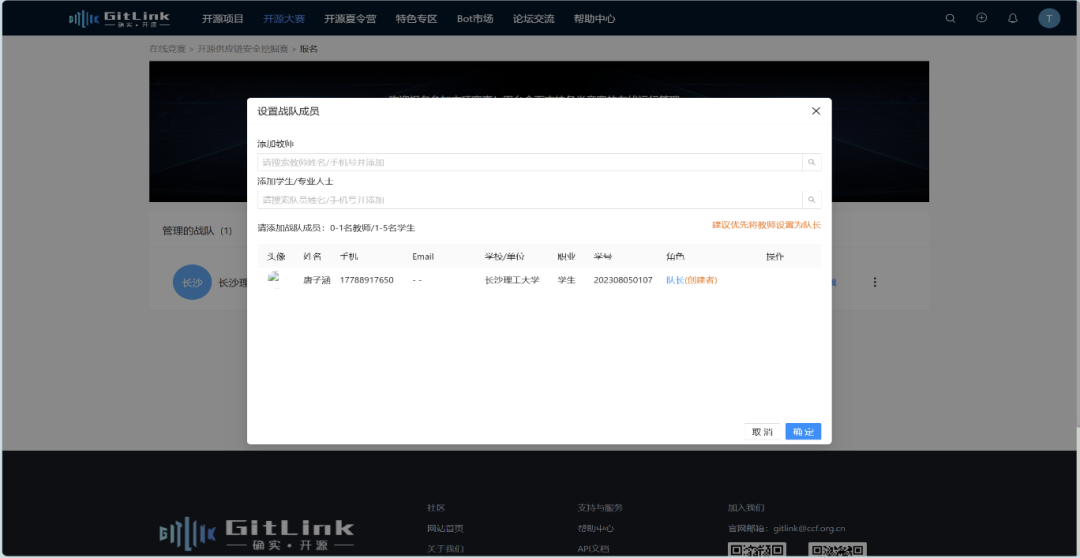Click the 学生 occupation cell
Screen dimensions: 1080x558
point(566,280)
